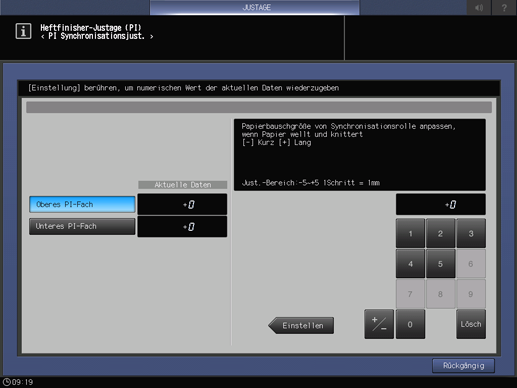Click the Just.-Bereich range text
517x388 pixels.
click(x=311, y=183)
